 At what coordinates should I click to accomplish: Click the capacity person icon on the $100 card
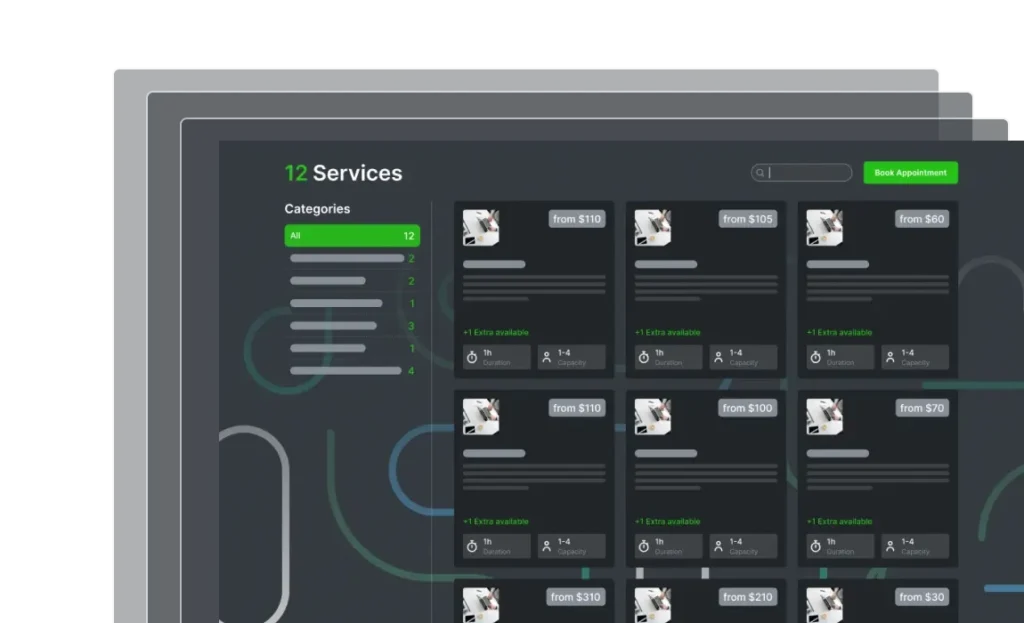click(718, 546)
